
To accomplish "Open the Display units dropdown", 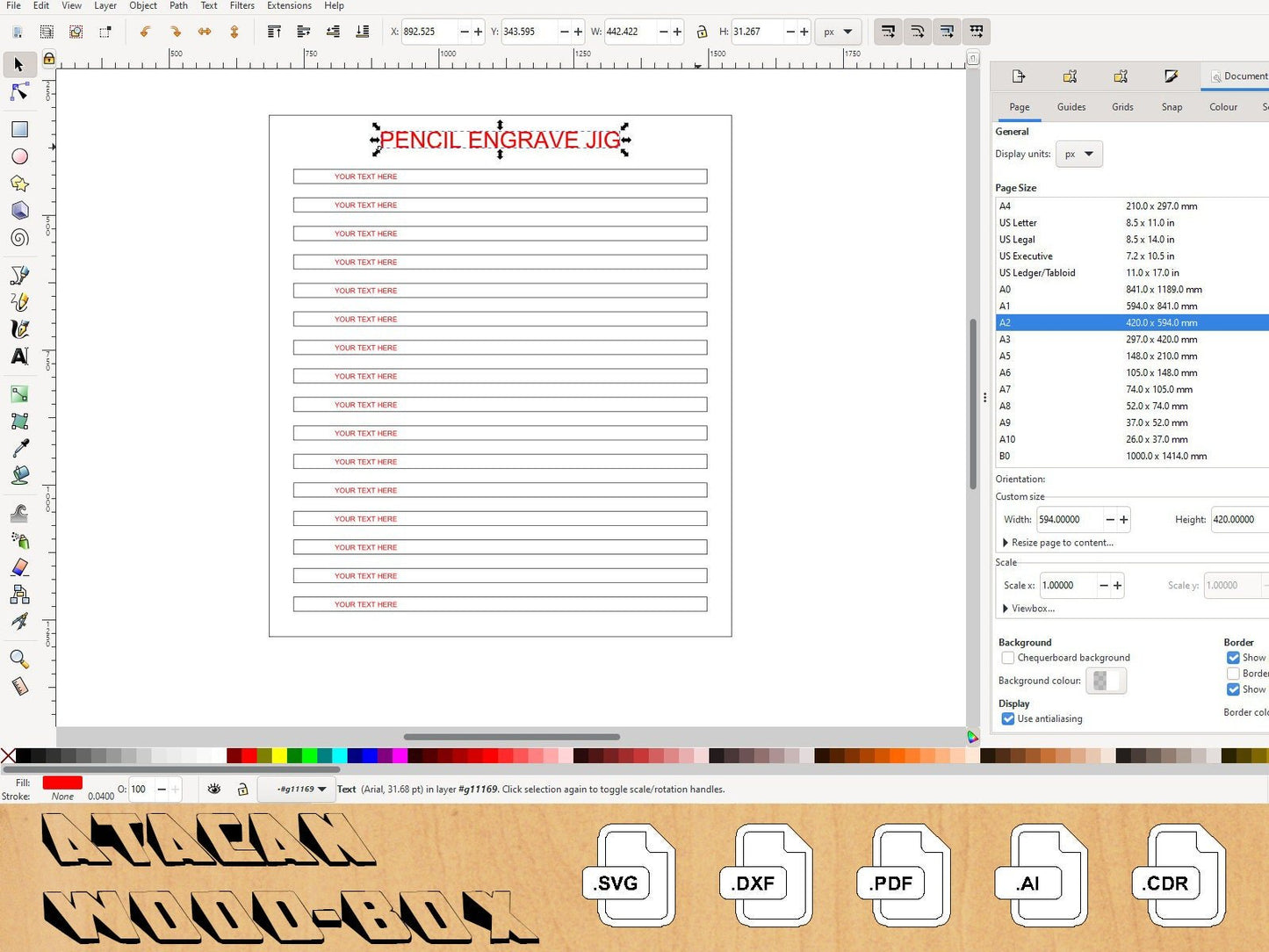I will pos(1078,155).
